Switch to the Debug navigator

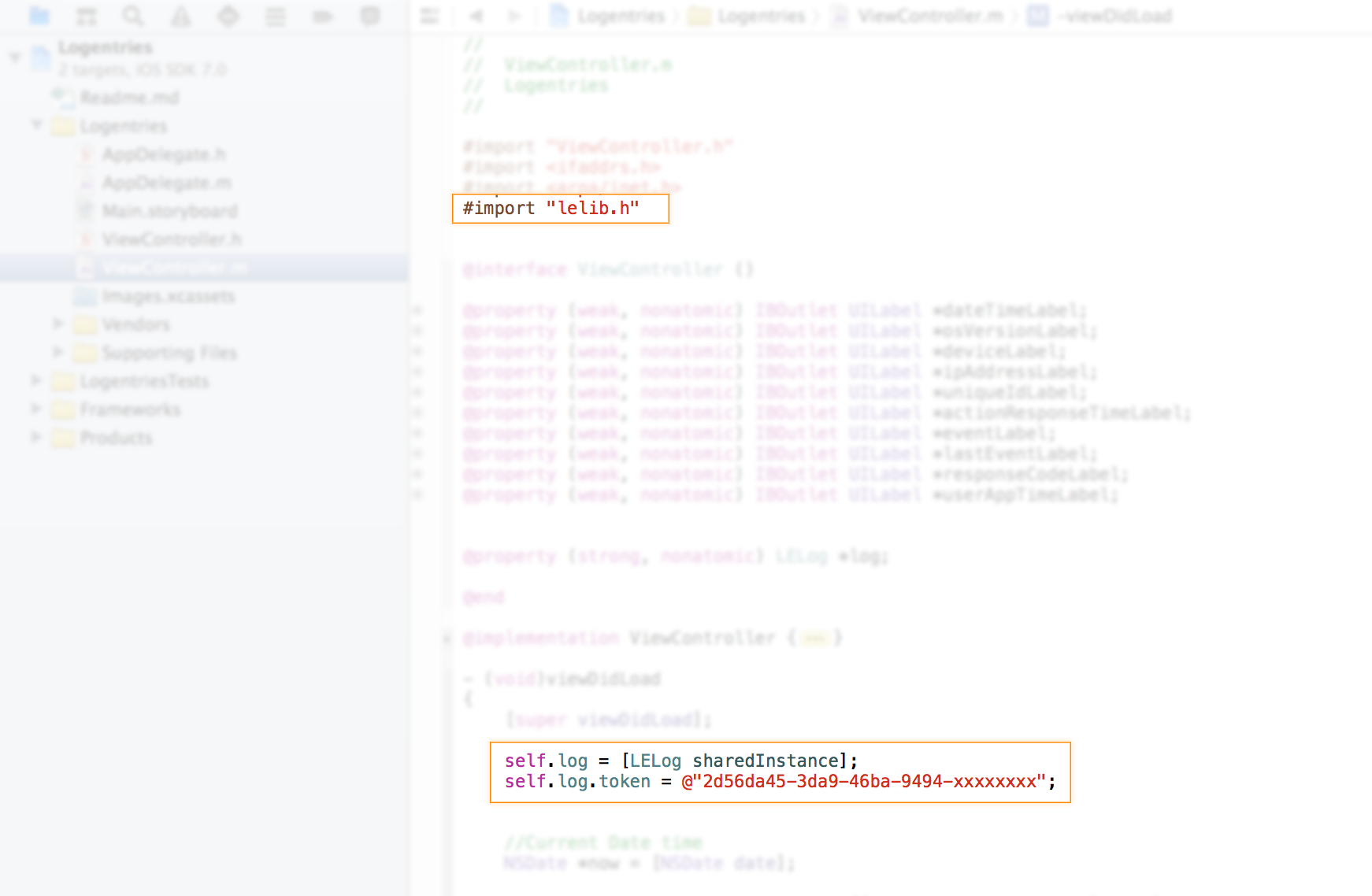pyautogui.click(x=276, y=16)
